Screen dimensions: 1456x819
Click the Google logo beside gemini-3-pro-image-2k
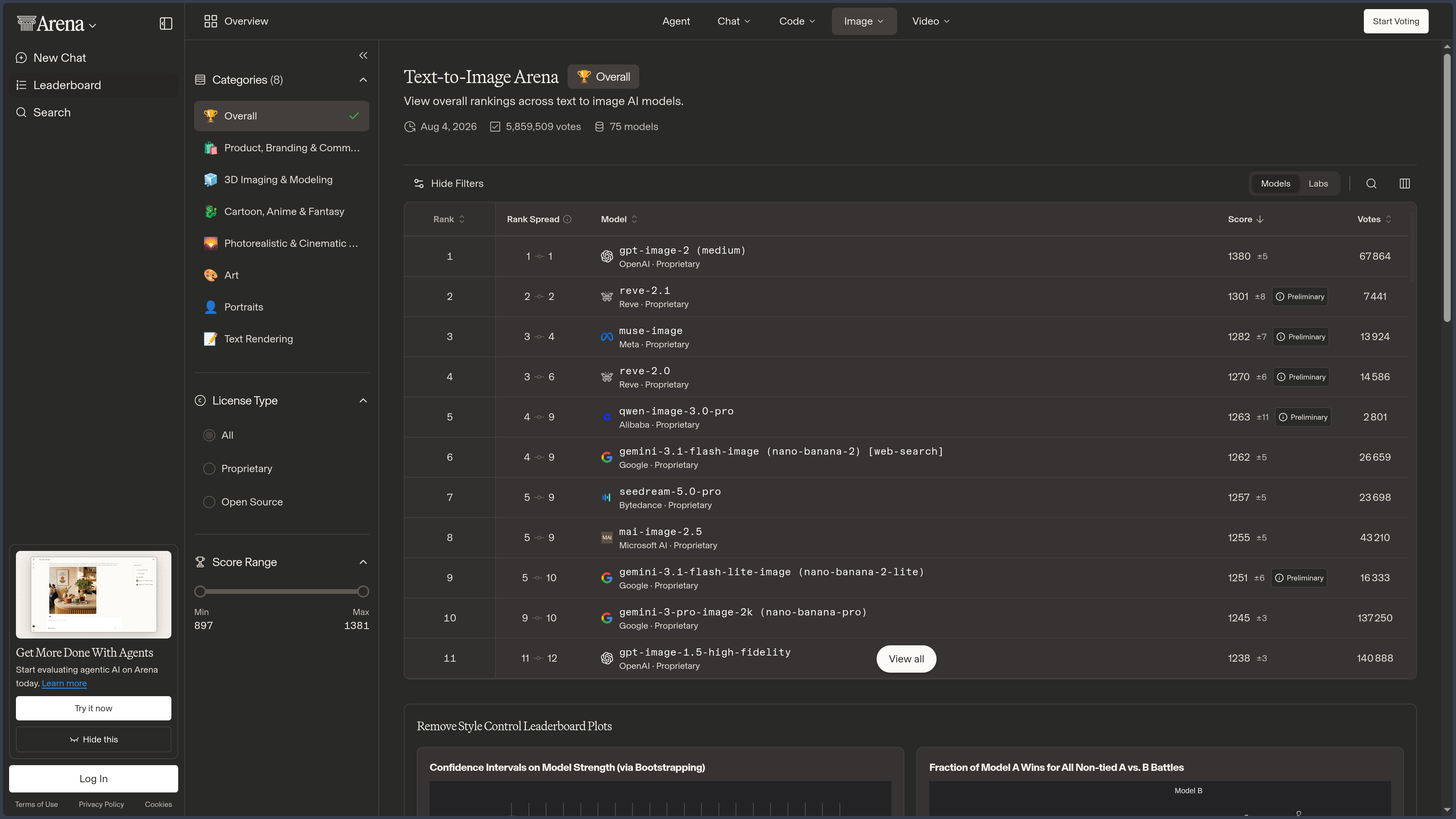click(x=607, y=618)
